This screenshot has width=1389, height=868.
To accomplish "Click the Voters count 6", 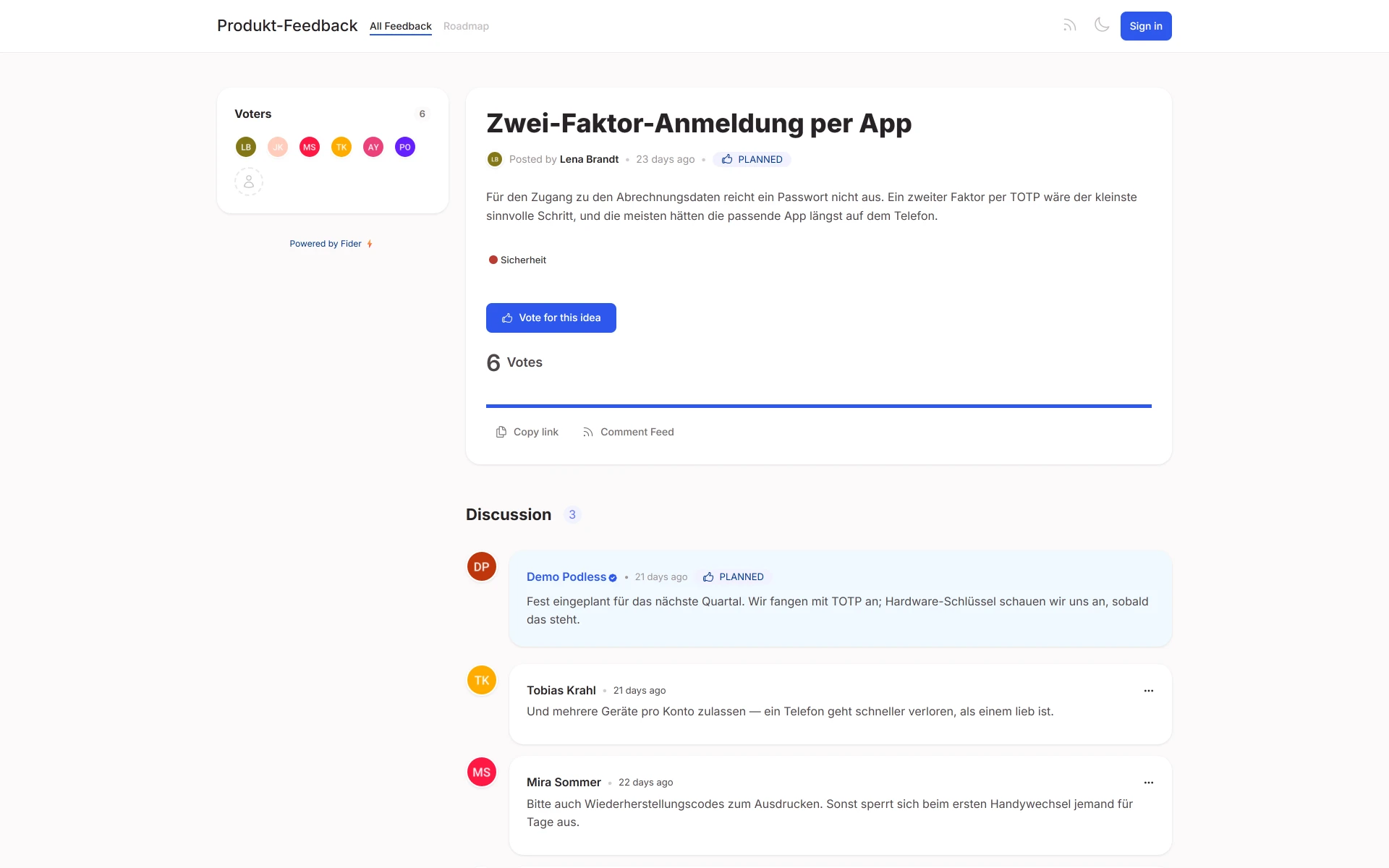I will click(x=422, y=114).
